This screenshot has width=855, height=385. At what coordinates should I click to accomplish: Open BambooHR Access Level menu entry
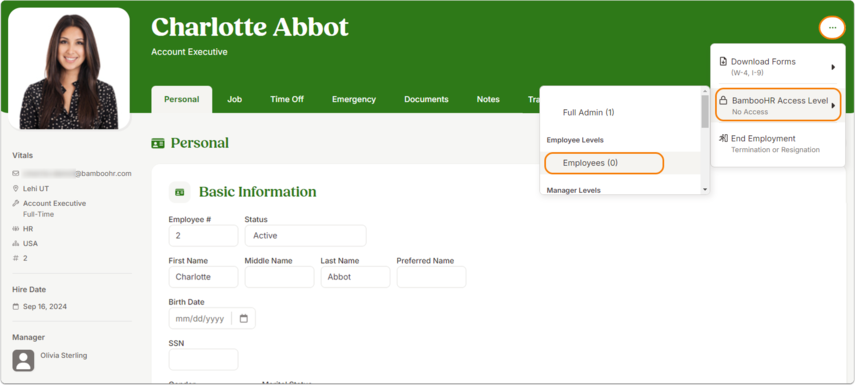(778, 105)
